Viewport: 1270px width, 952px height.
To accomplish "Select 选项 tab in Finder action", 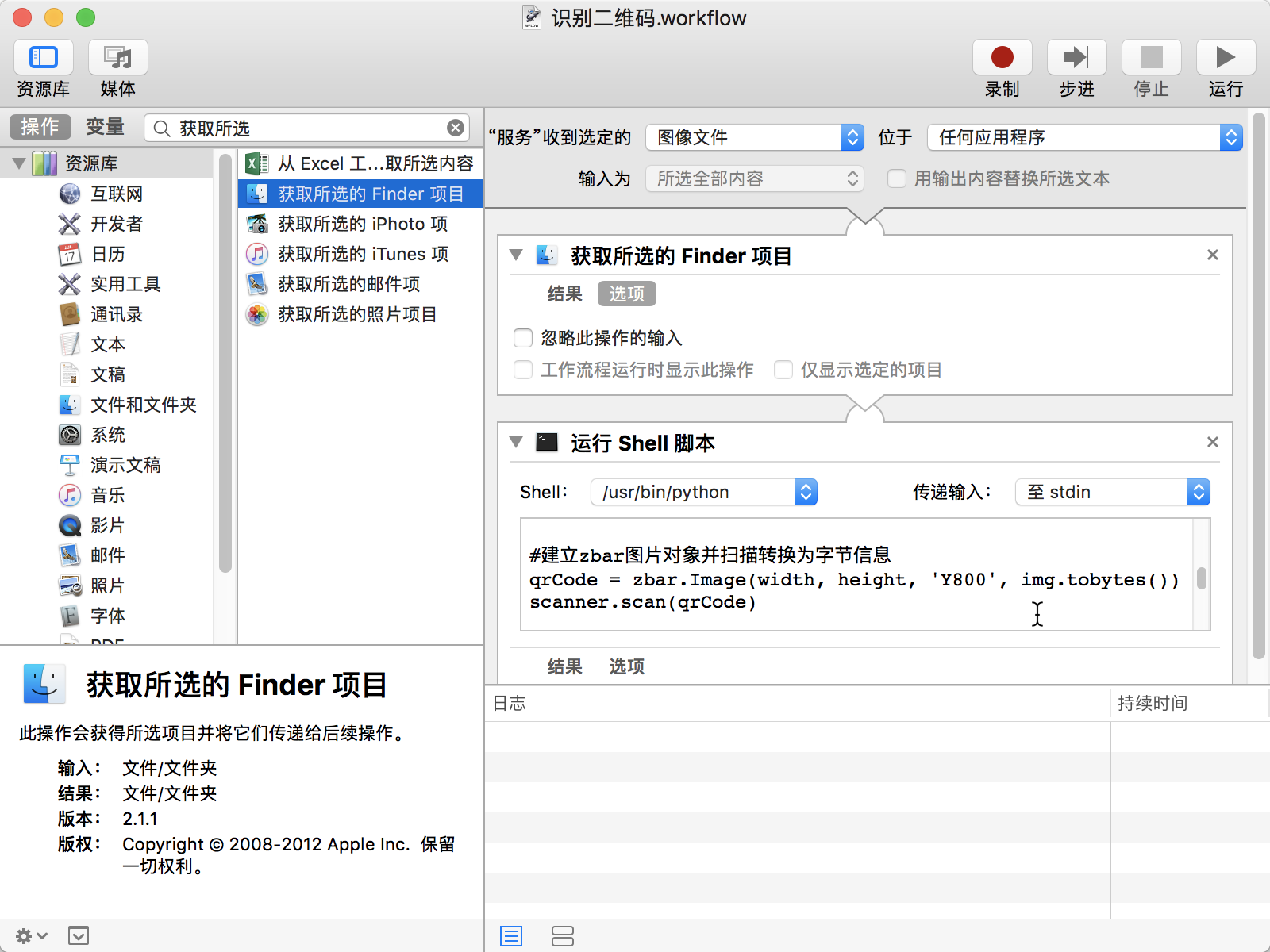I will pyautogui.click(x=627, y=294).
